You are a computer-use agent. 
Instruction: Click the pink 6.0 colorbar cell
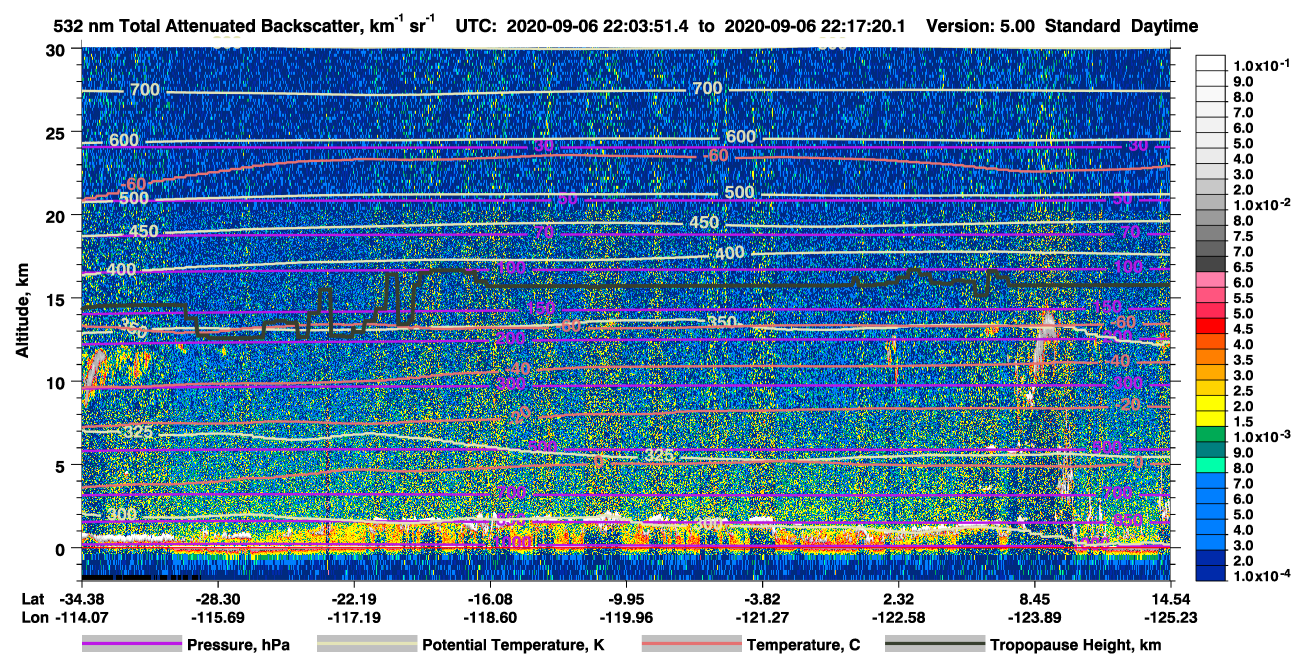pyautogui.click(x=1211, y=282)
